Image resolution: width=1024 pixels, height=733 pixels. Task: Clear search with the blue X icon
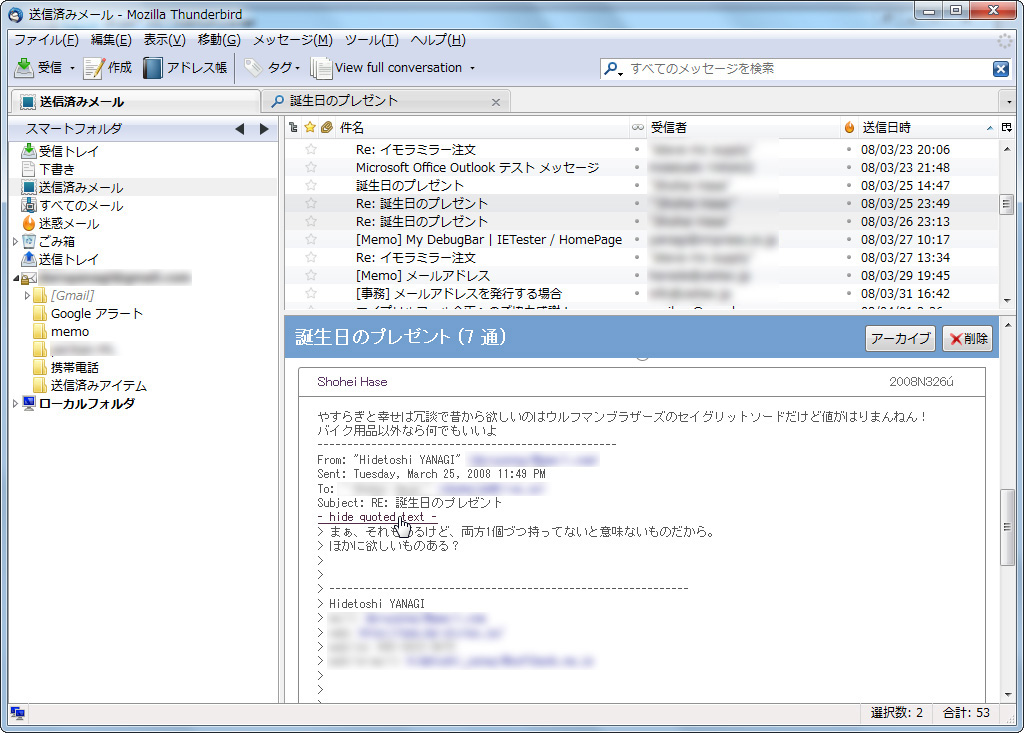pos(1000,69)
